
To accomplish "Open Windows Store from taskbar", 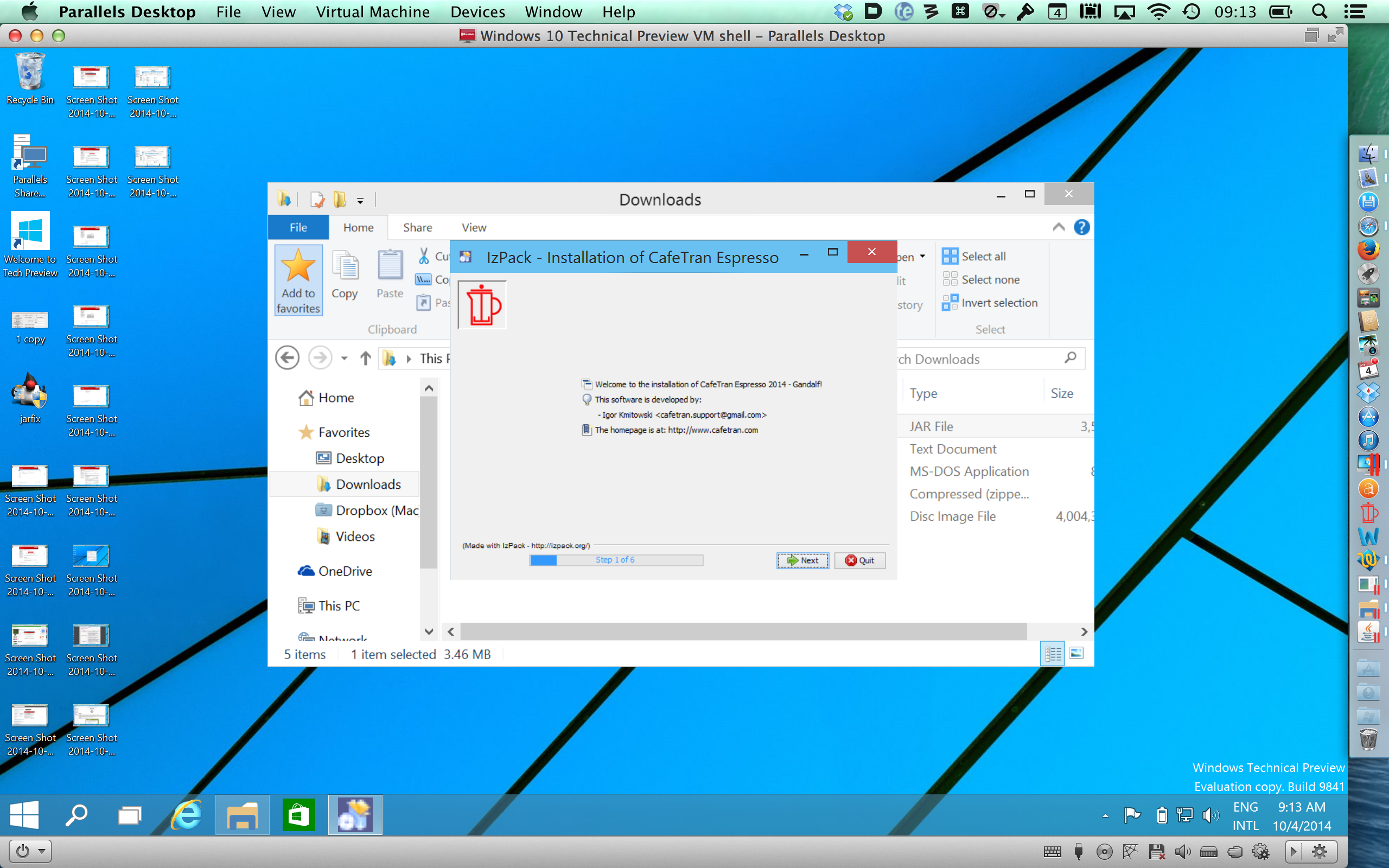I will click(x=298, y=815).
